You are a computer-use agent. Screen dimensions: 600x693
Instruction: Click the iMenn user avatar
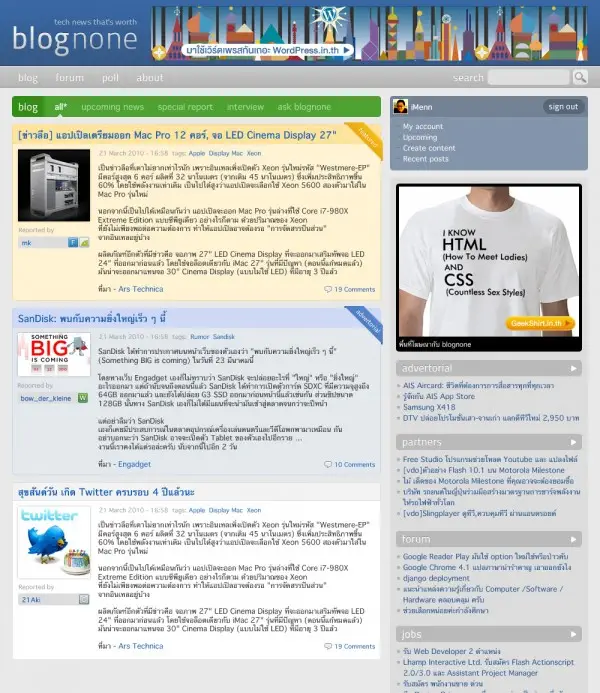(400, 107)
